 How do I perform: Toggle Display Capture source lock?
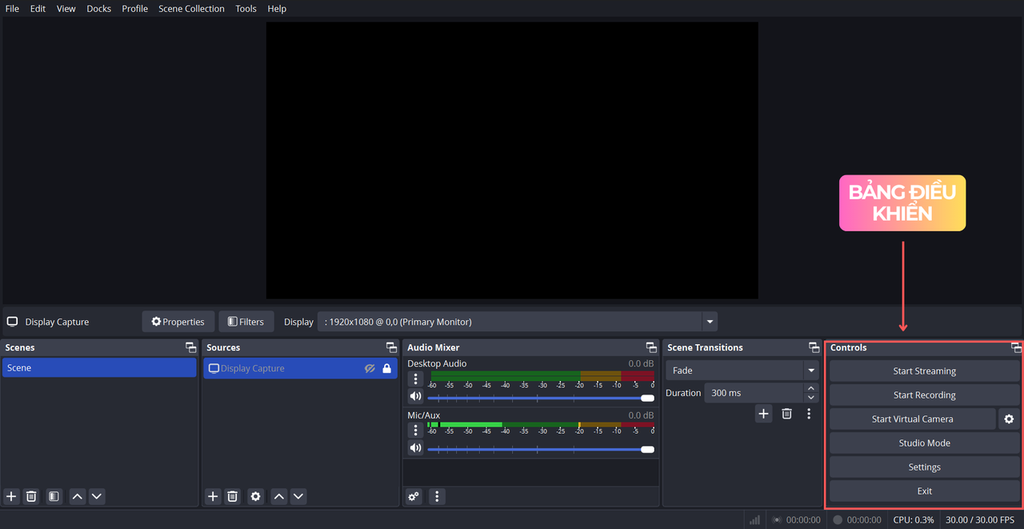click(387, 368)
